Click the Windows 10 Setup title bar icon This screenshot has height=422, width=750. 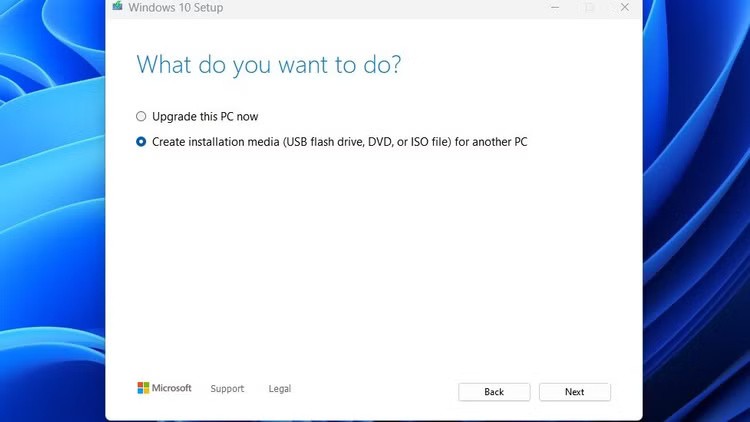pos(117,7)
